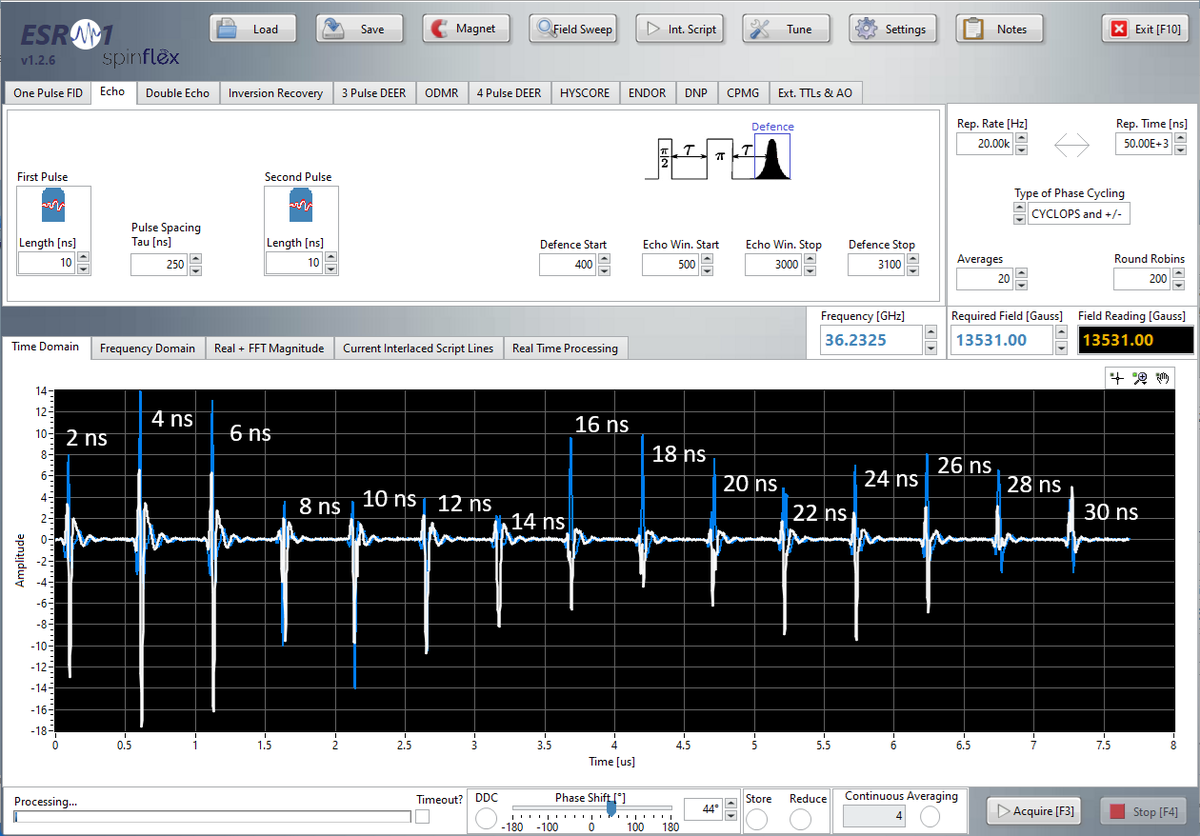Increase First Pulse Length with up arrow
The height and width of the screenshot is (836, 1200).
(83, 258)
